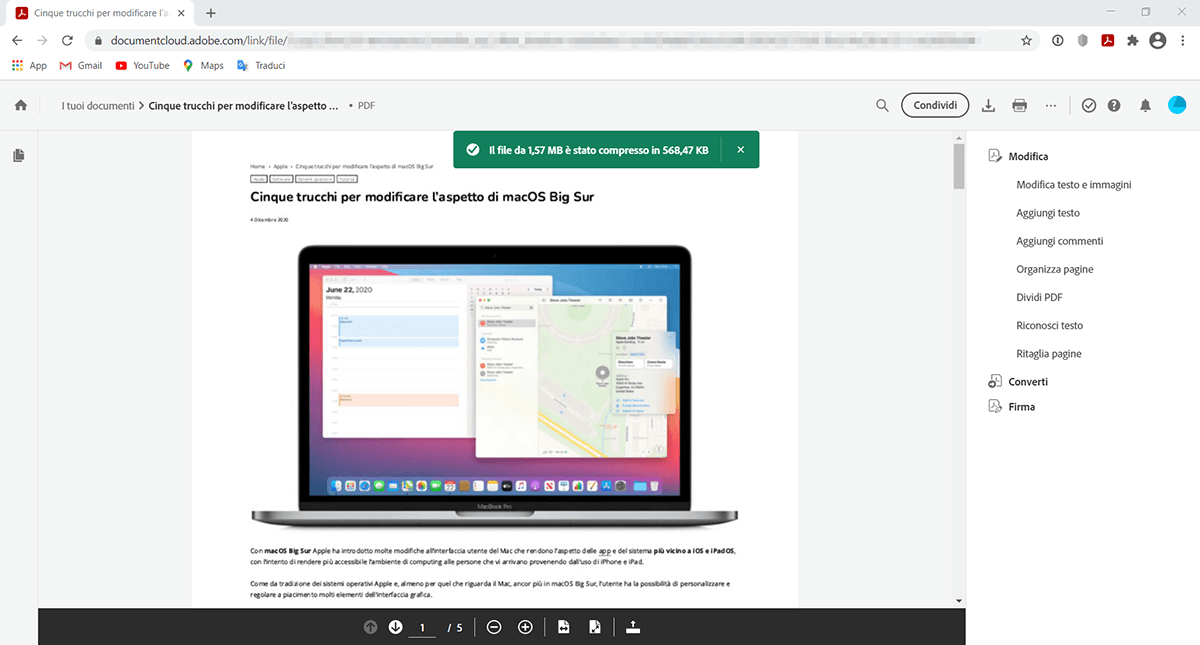
Task: Open Dividi PDF tool
Action: point(1039,297)
